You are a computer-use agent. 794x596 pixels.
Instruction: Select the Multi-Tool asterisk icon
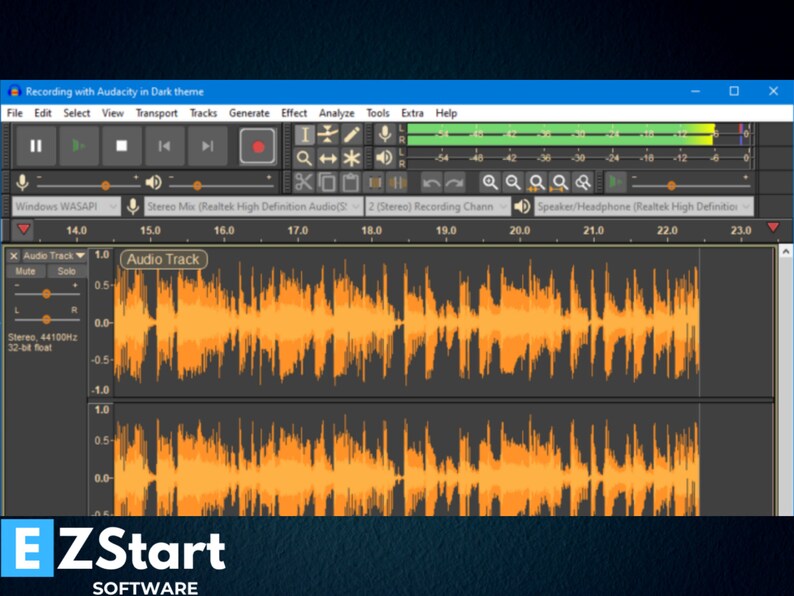pos(351,158)
